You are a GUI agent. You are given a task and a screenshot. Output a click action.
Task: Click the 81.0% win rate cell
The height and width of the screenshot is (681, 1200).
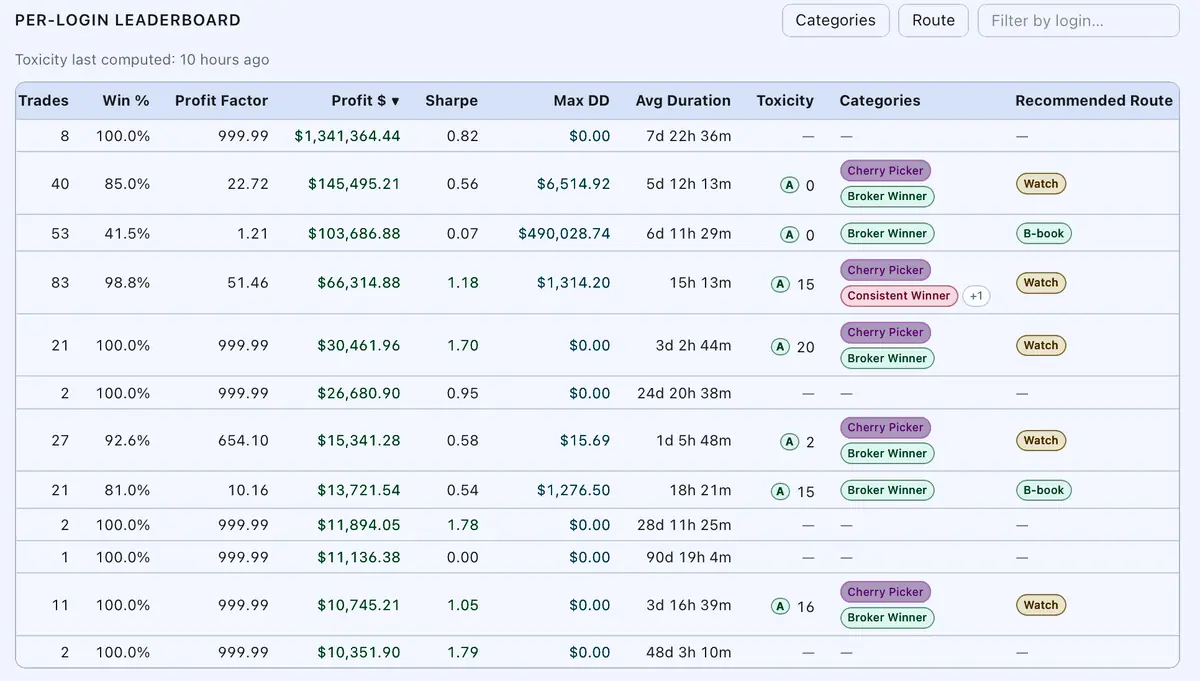[x=125, y=490]
